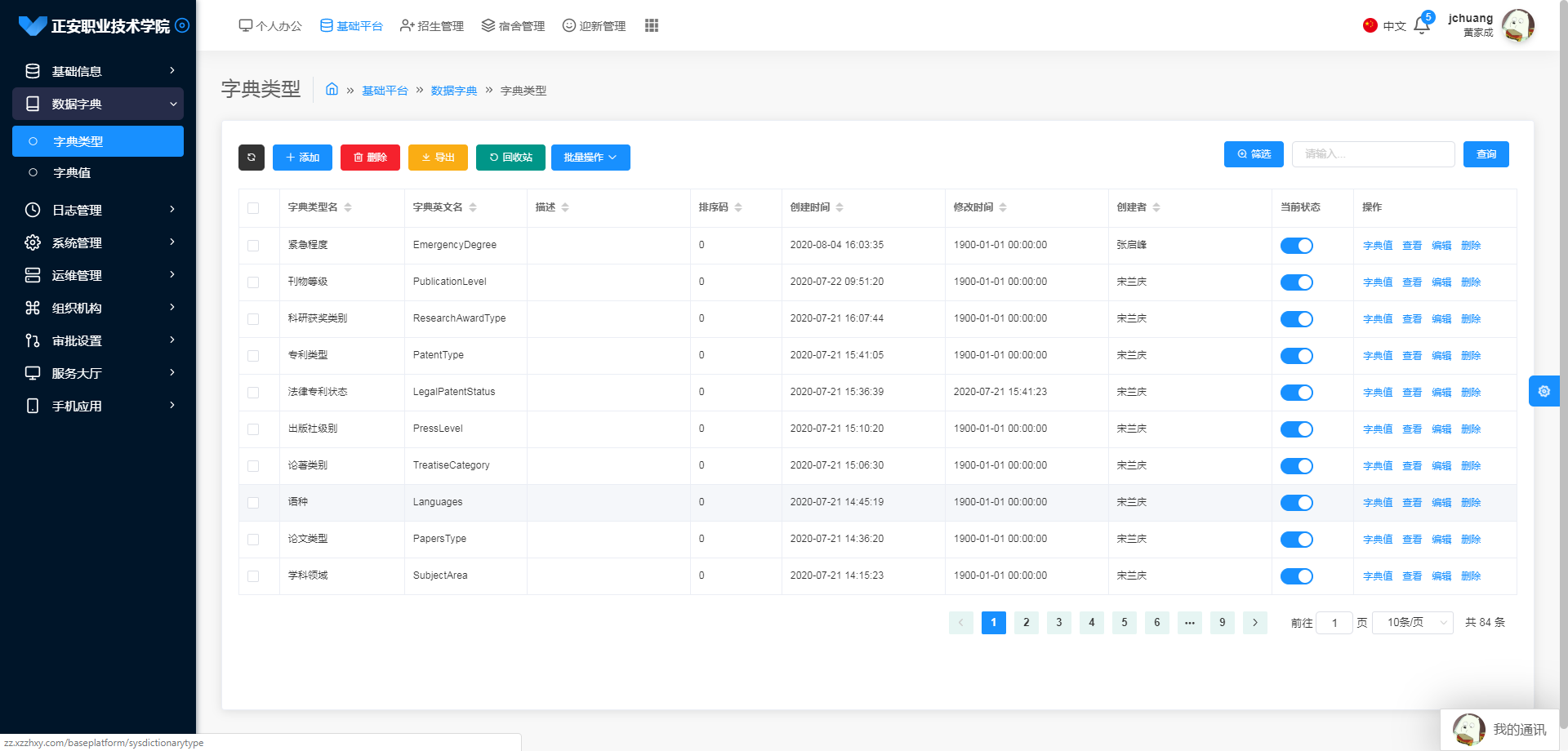
Task: Click the next page arrow in pagination
Action: click(x=1255, y=623)
